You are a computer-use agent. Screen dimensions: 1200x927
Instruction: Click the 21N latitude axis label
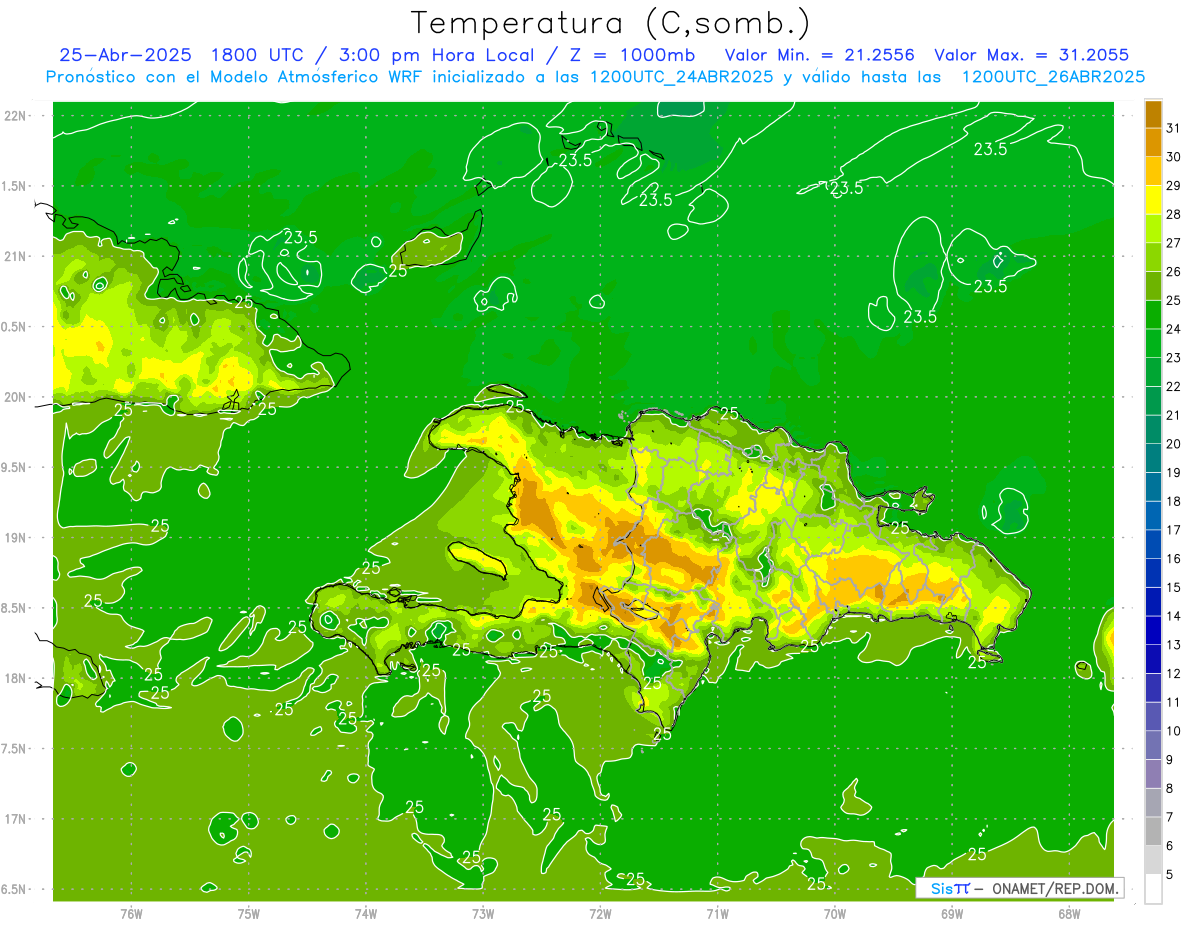pyautogui.click(x=16, y=256)
